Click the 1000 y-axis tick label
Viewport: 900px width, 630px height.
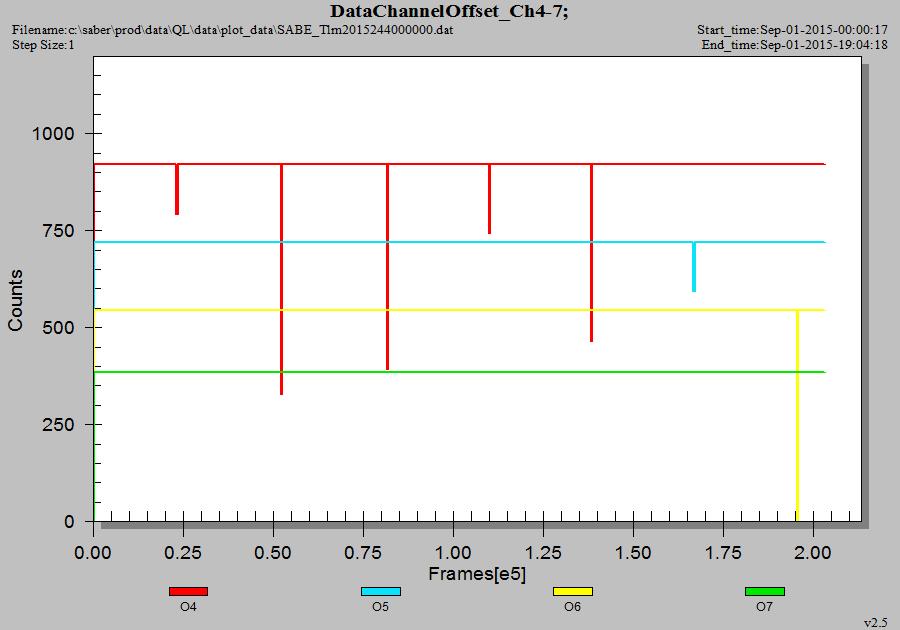pos(53,134)
